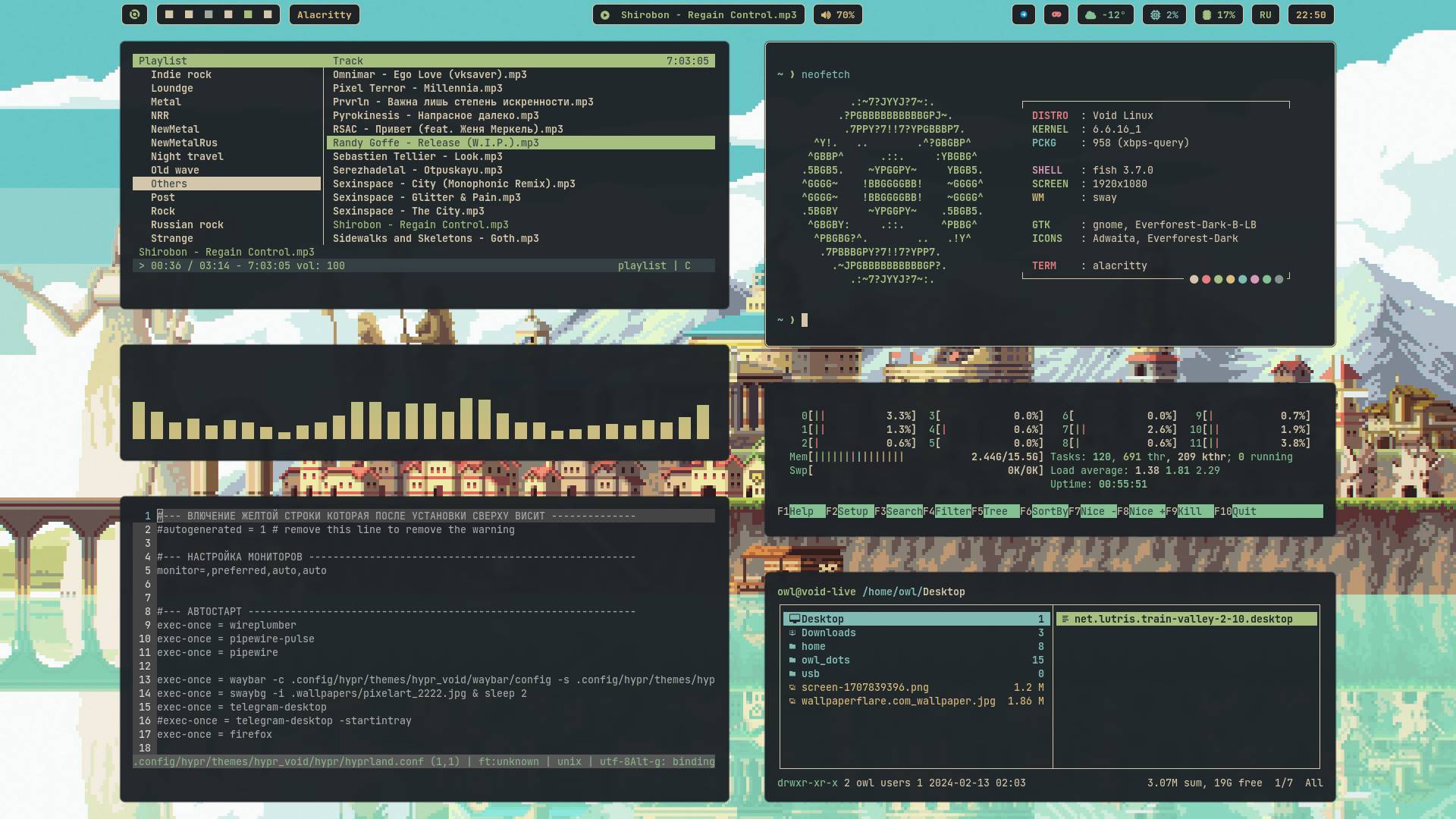1456x819 pixels.
Task: Click the Telegram tray icon
Action: (x=1023, y=14)
